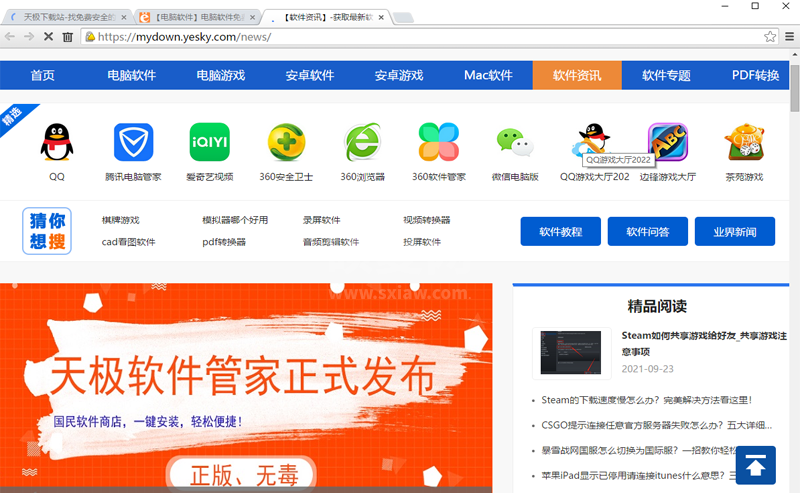The width and height of the screenshot is (800, 493).
Task: Open the 360安全卫士 icon
Action: (x=286, y=142)
